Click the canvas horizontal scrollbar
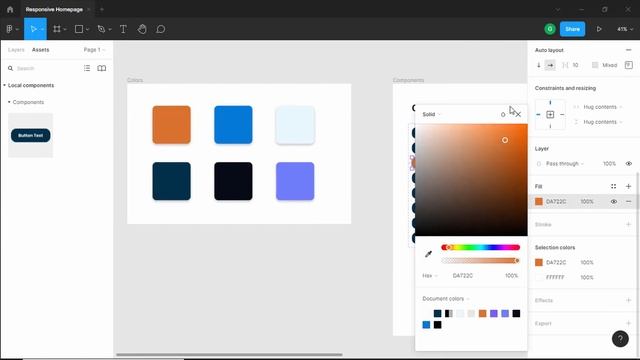This screenshot has width=640, height=360. [229, 355]
